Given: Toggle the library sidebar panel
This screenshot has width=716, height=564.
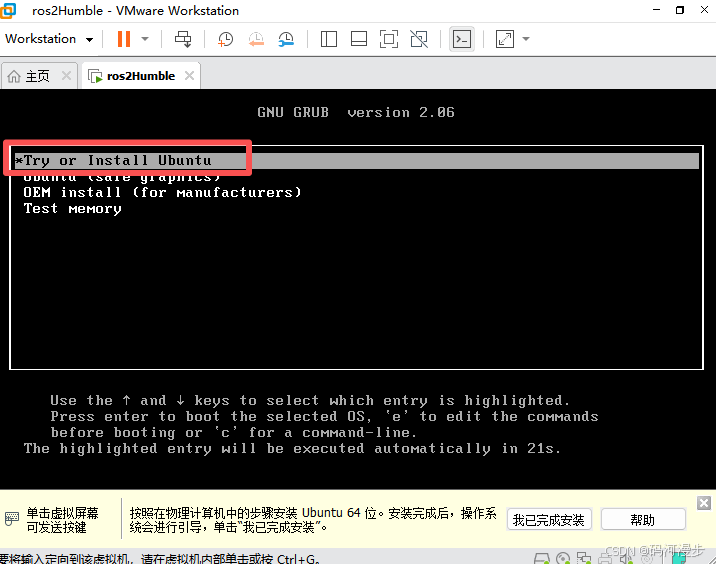Looking at the screenshot, I should [x=329, y=39].
